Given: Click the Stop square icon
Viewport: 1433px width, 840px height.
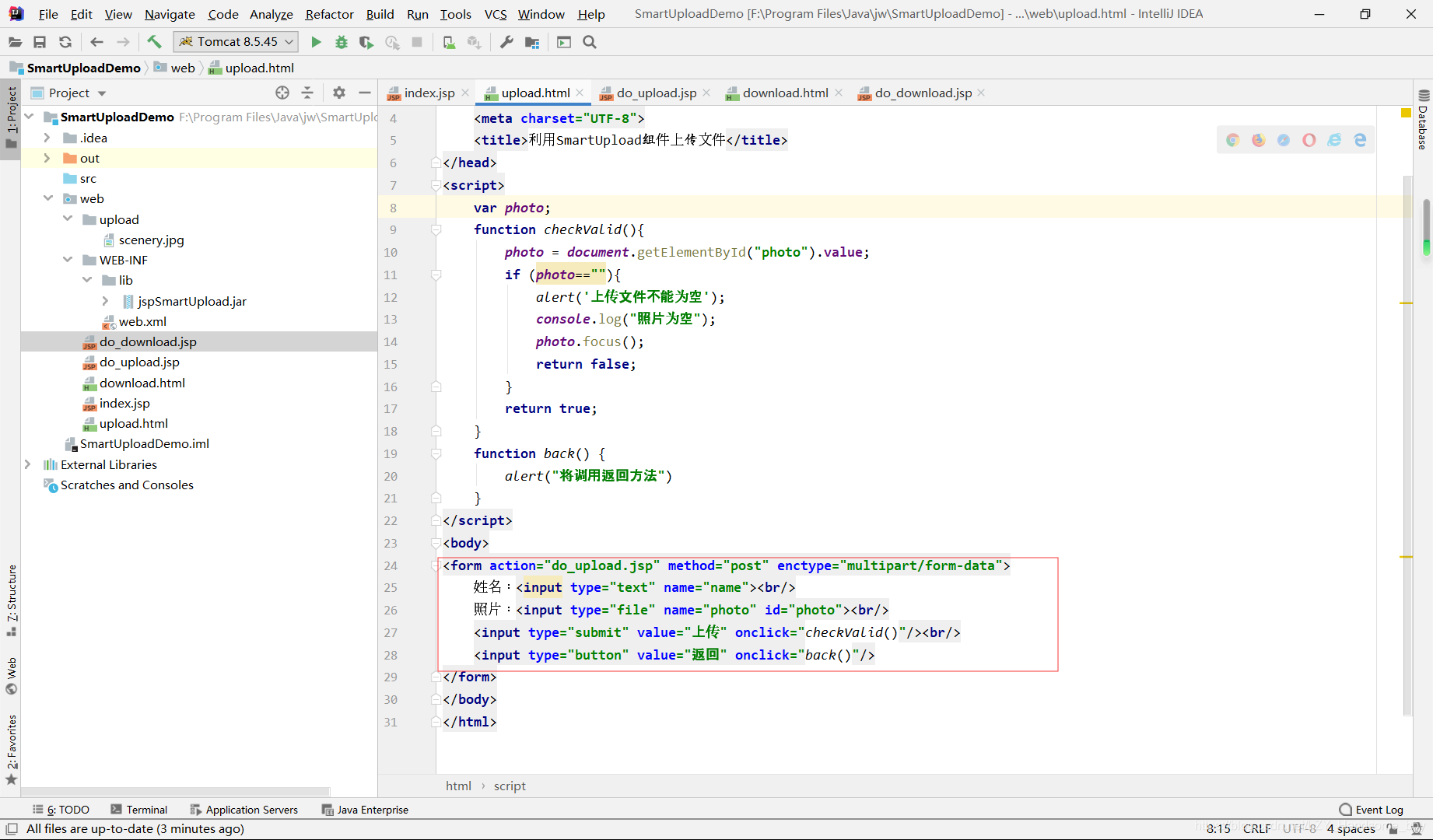Looking at the screenshot, I should [417, 42].
